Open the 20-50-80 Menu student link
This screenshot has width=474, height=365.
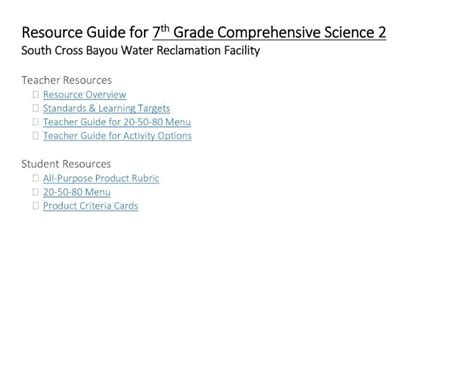(77, 192)
